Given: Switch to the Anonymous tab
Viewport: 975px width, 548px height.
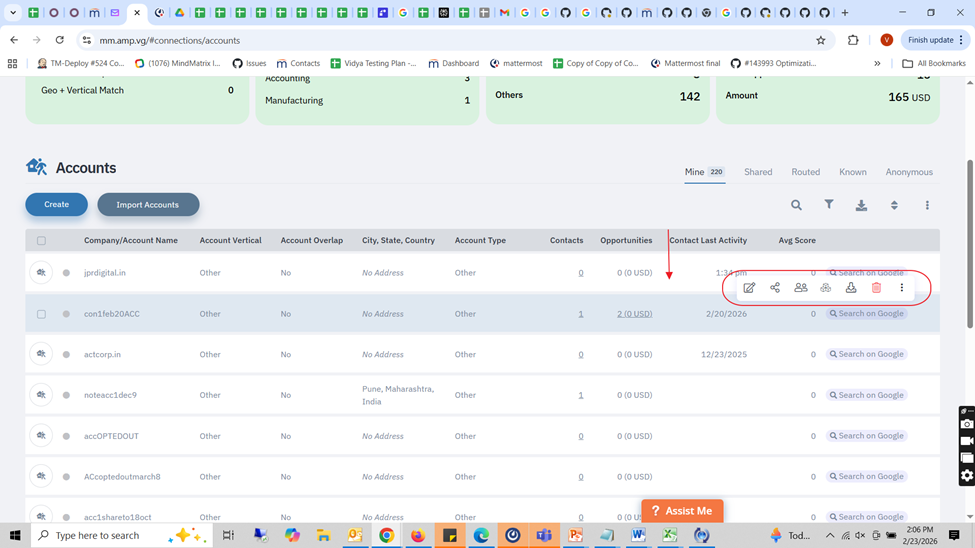Looking at the screenshot, I should pyautogui.click(x=908, y=172).
